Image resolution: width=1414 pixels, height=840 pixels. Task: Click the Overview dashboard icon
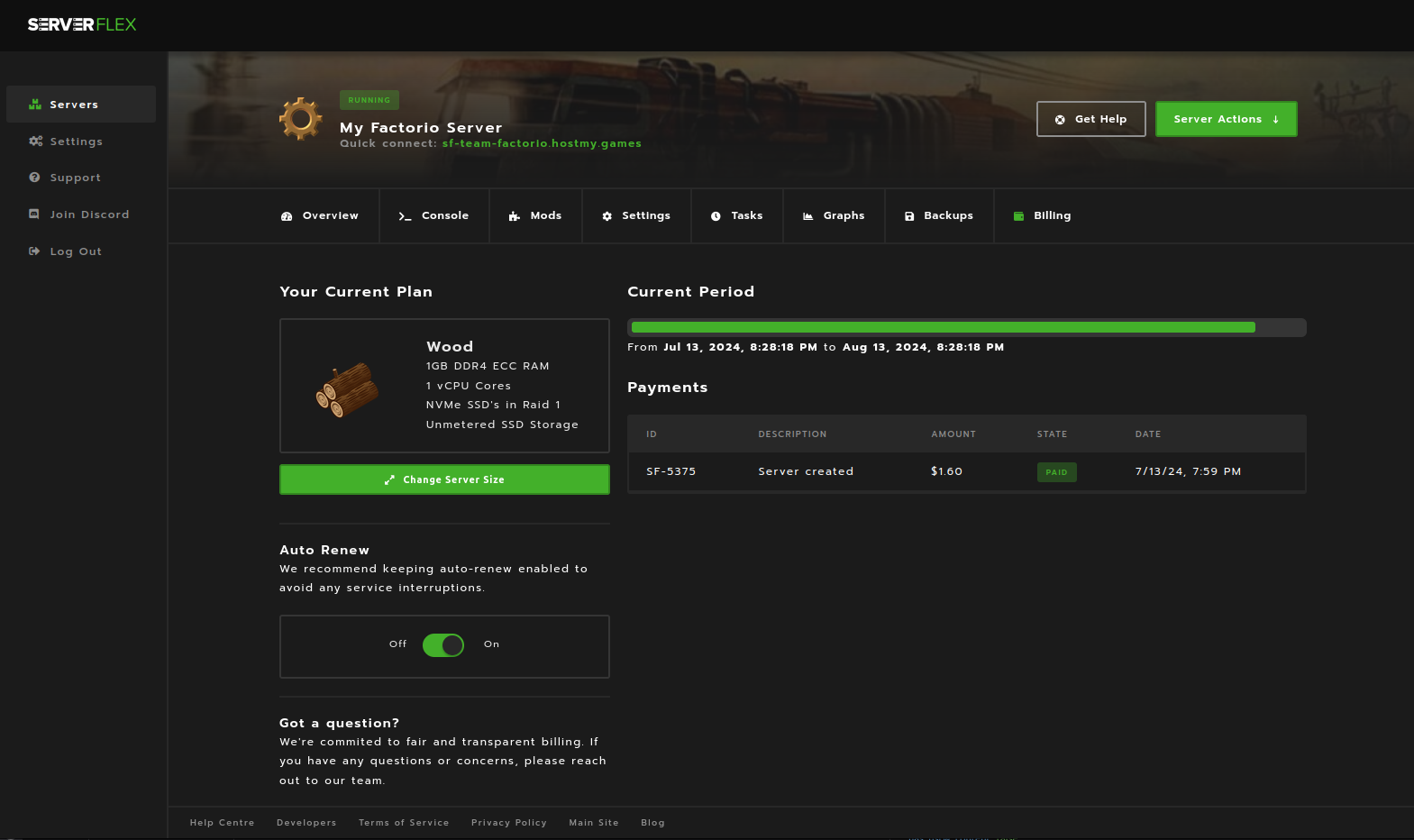tap(287, 216)
